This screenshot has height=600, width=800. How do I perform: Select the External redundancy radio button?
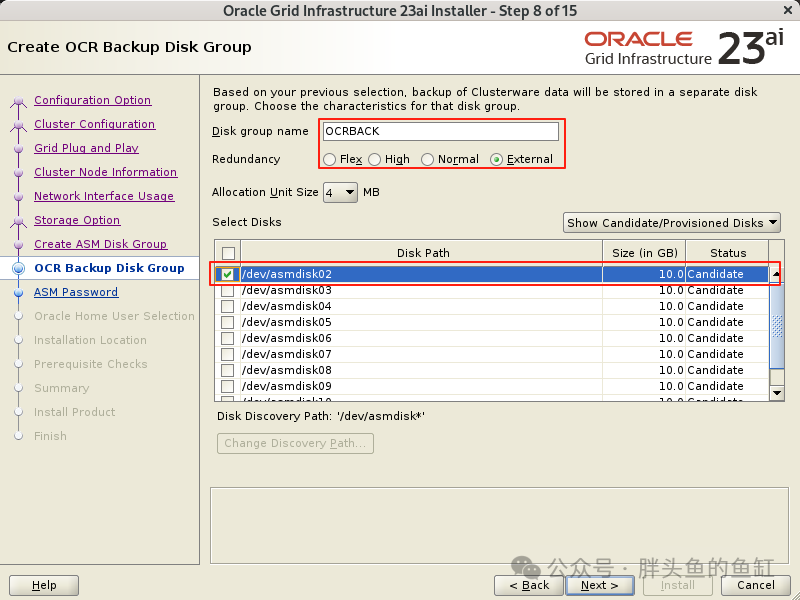pyautogui.click(x=496, y=160)
